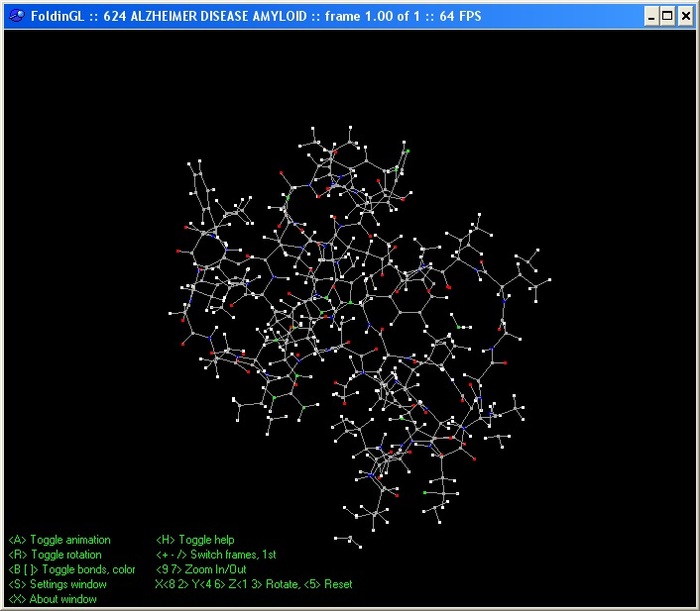Click the 'Settings window' help text
This screenshot has width=700, height=611.
click(x=67, y=585)
